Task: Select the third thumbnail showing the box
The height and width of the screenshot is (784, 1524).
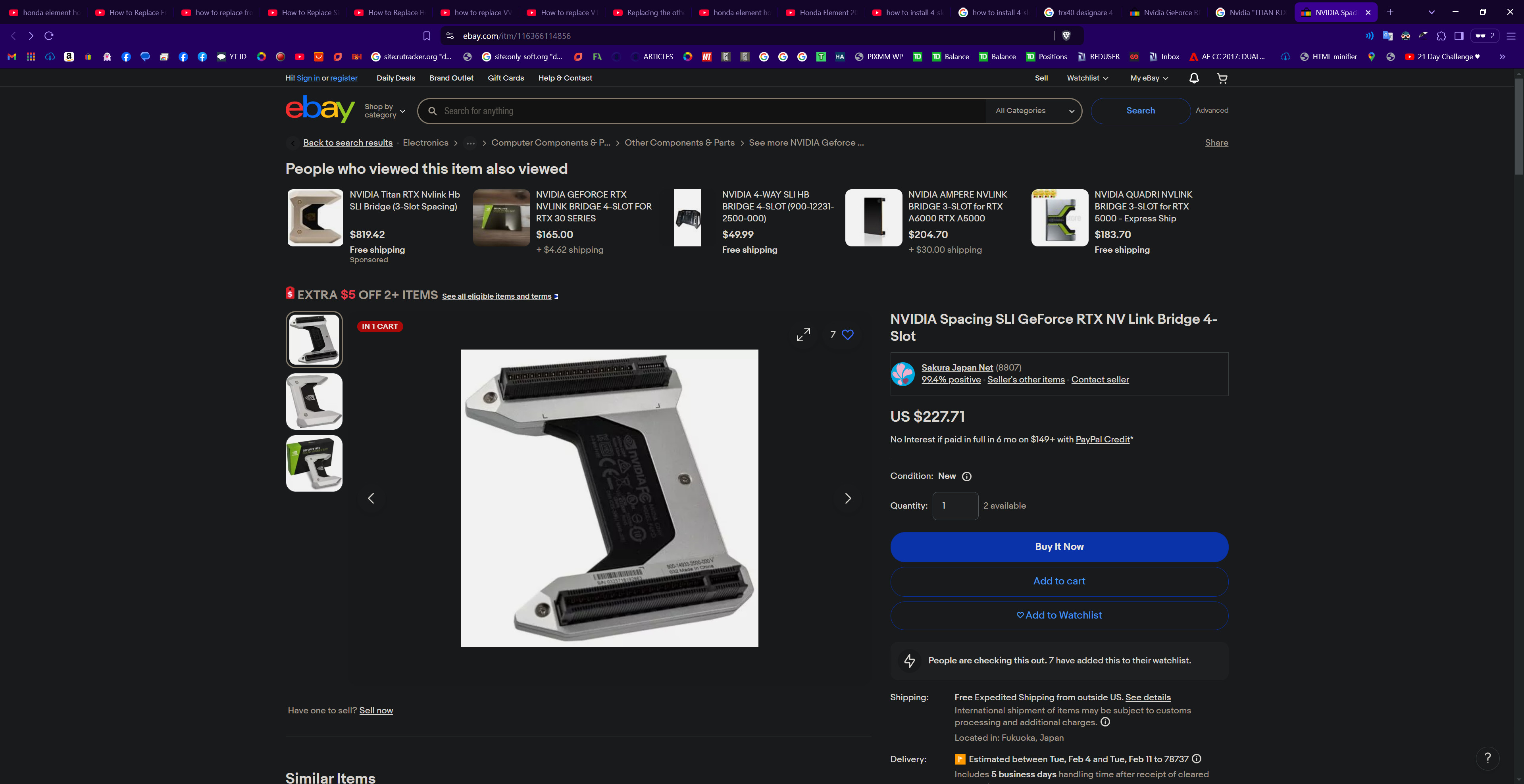Action: [314, 463]
